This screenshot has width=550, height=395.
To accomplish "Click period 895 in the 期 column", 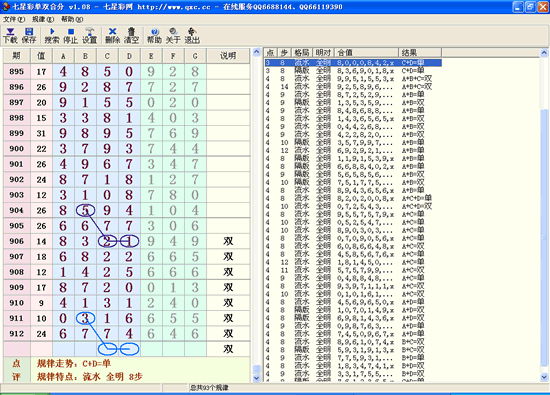I will click(x=16, y=72).
